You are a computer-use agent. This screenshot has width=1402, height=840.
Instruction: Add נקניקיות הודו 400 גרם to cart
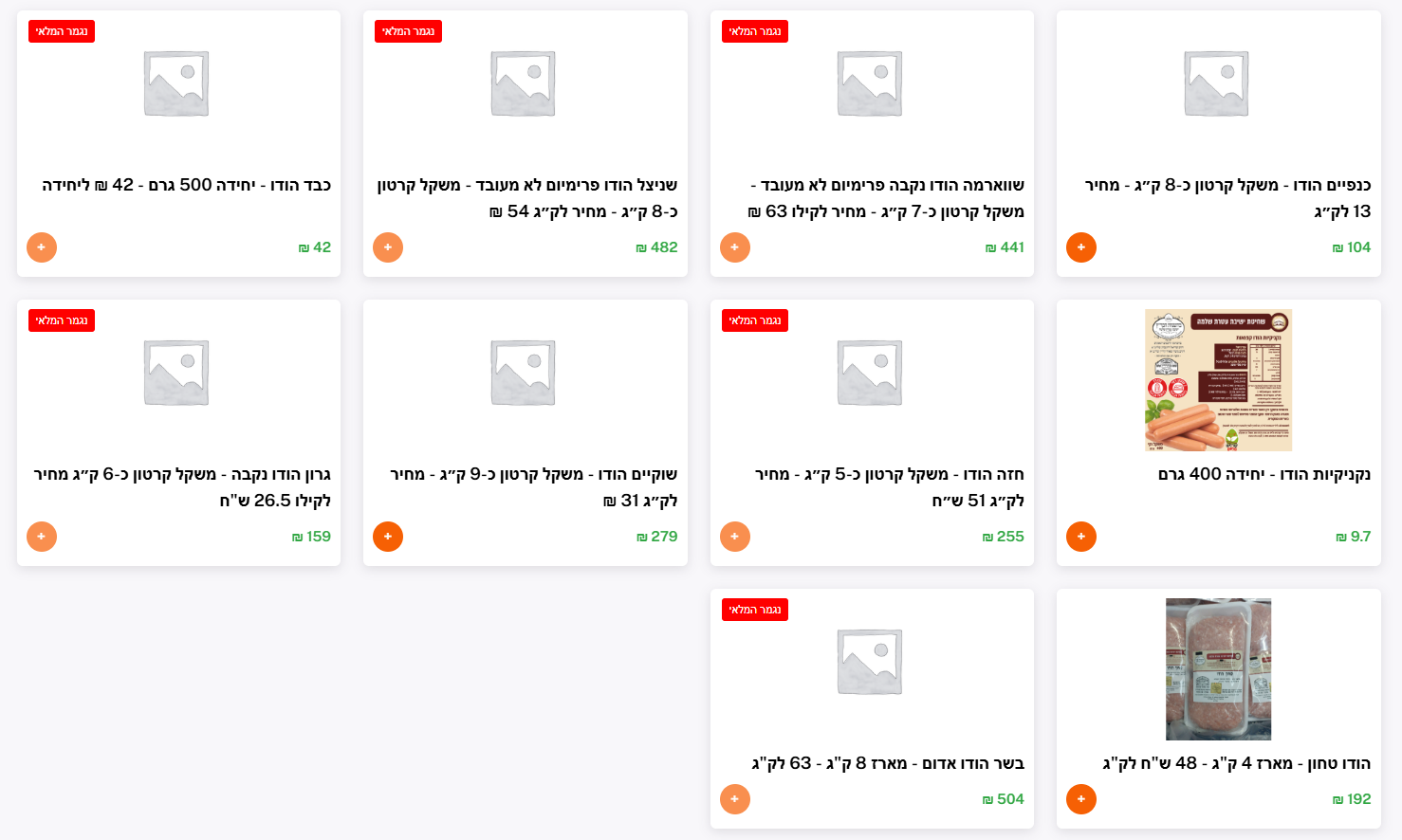[1081, 537]
